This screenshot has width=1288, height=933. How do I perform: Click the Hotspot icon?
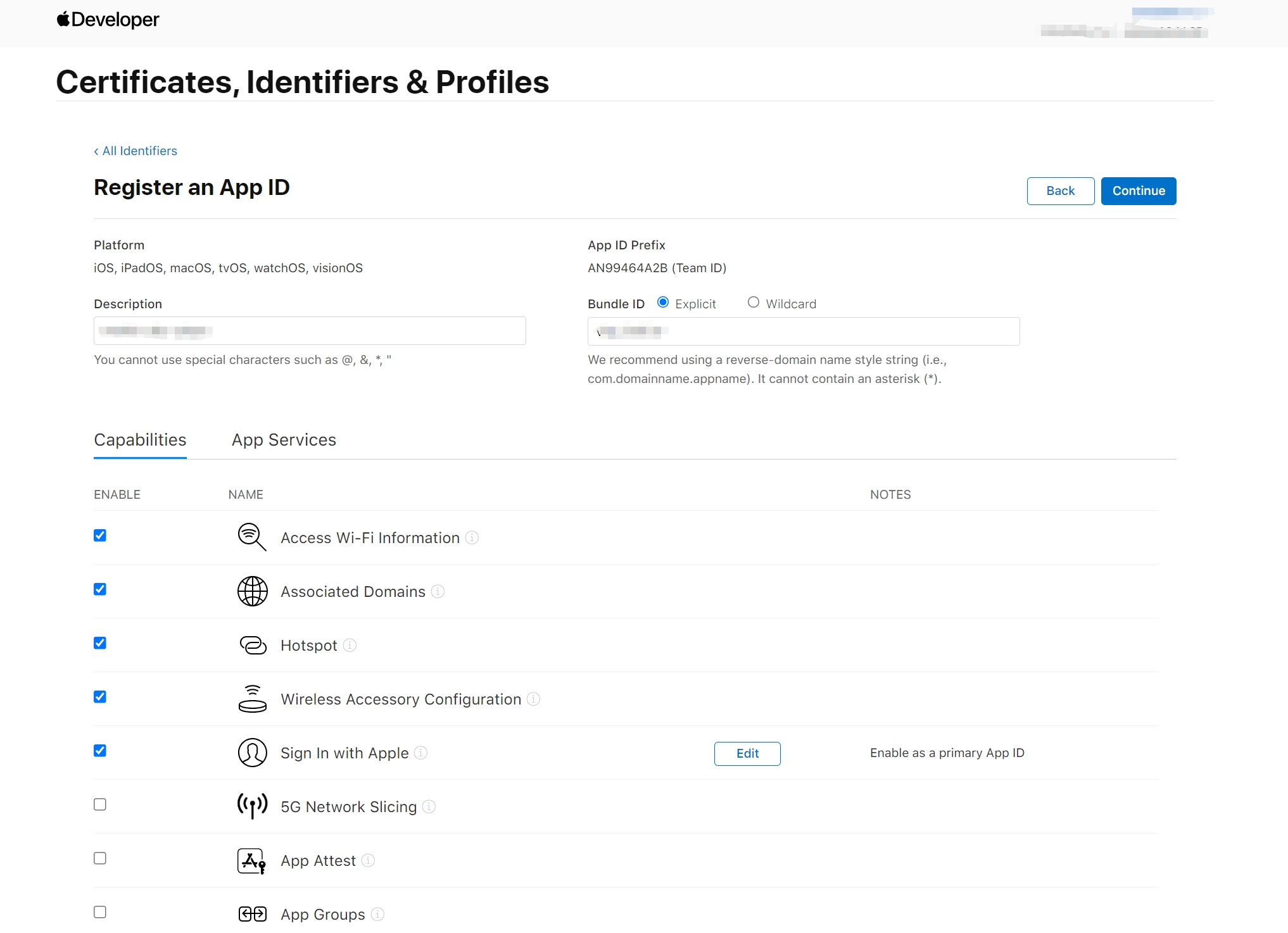[x=253, y=645]
